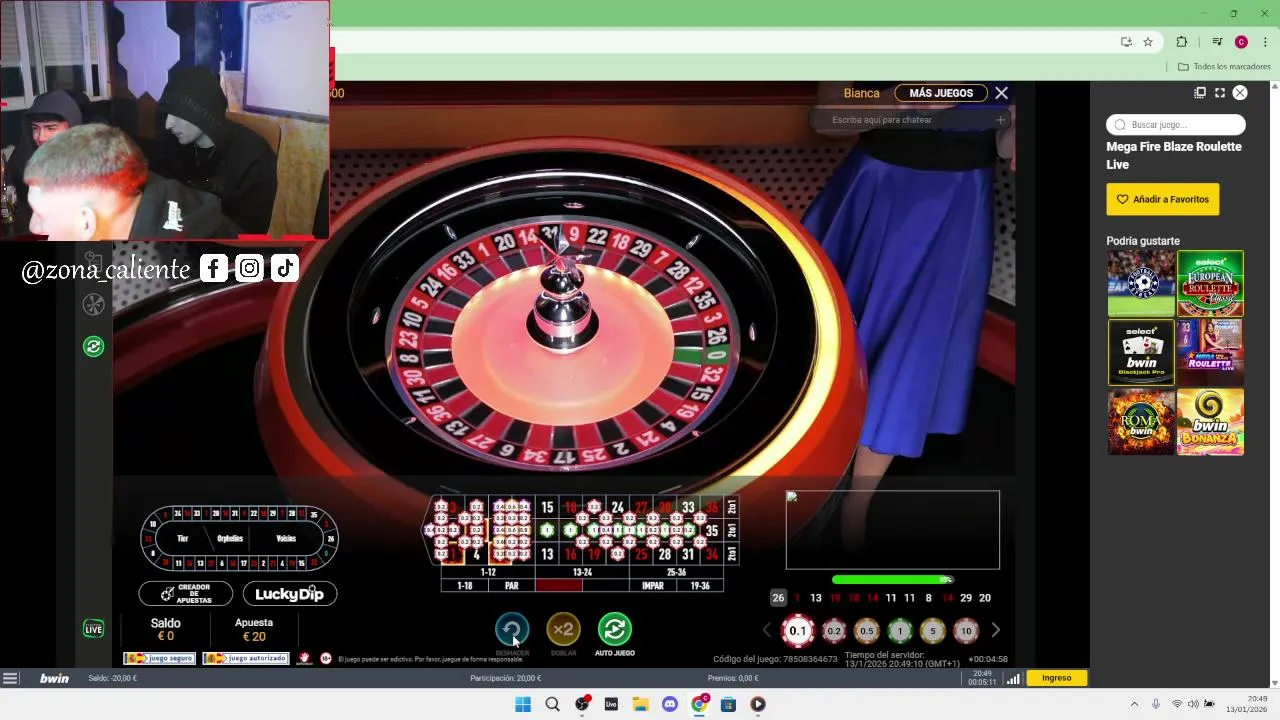Open the pop-out window icon in side panel
This screenshot has width=1280, height=720.
(1200, 93)
